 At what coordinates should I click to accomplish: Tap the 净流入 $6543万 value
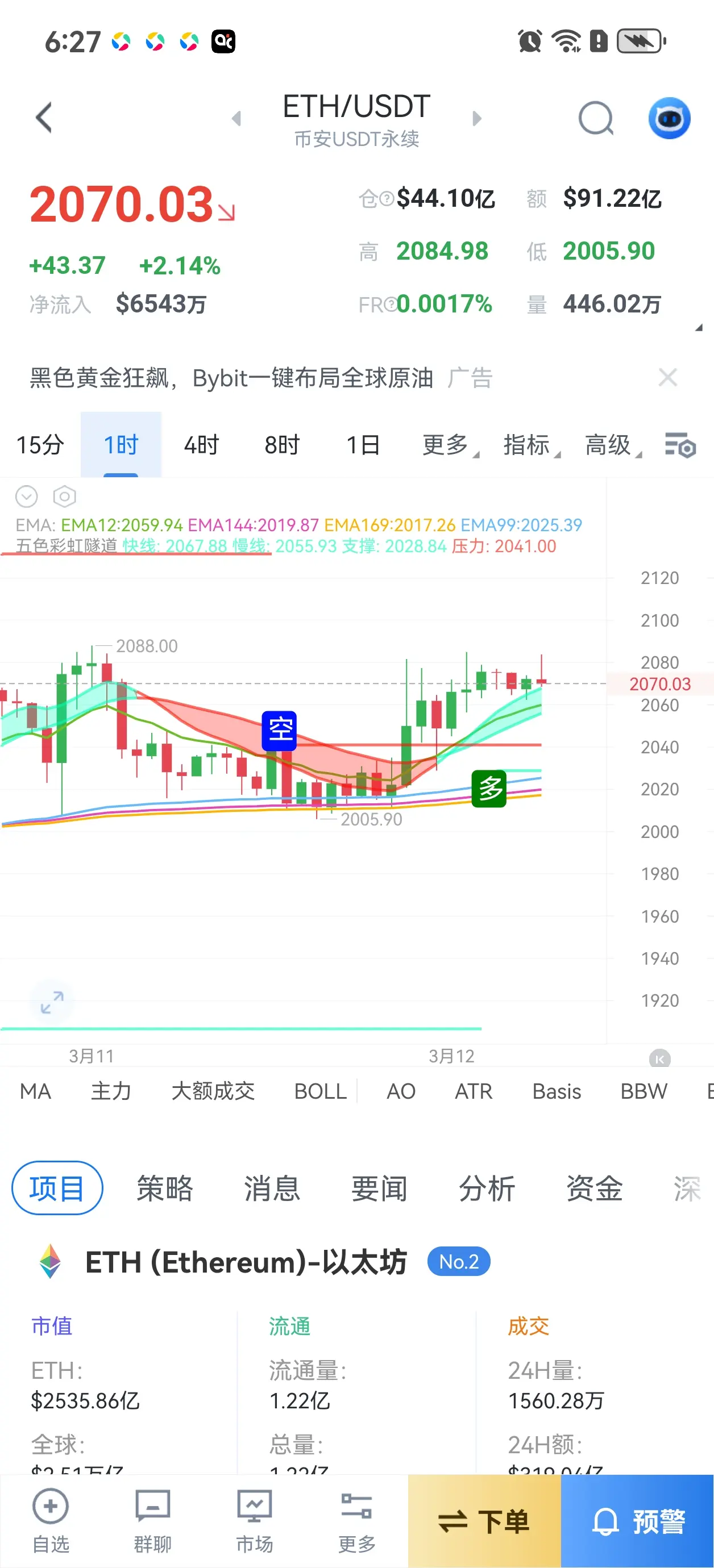click(x=161, y=304)
